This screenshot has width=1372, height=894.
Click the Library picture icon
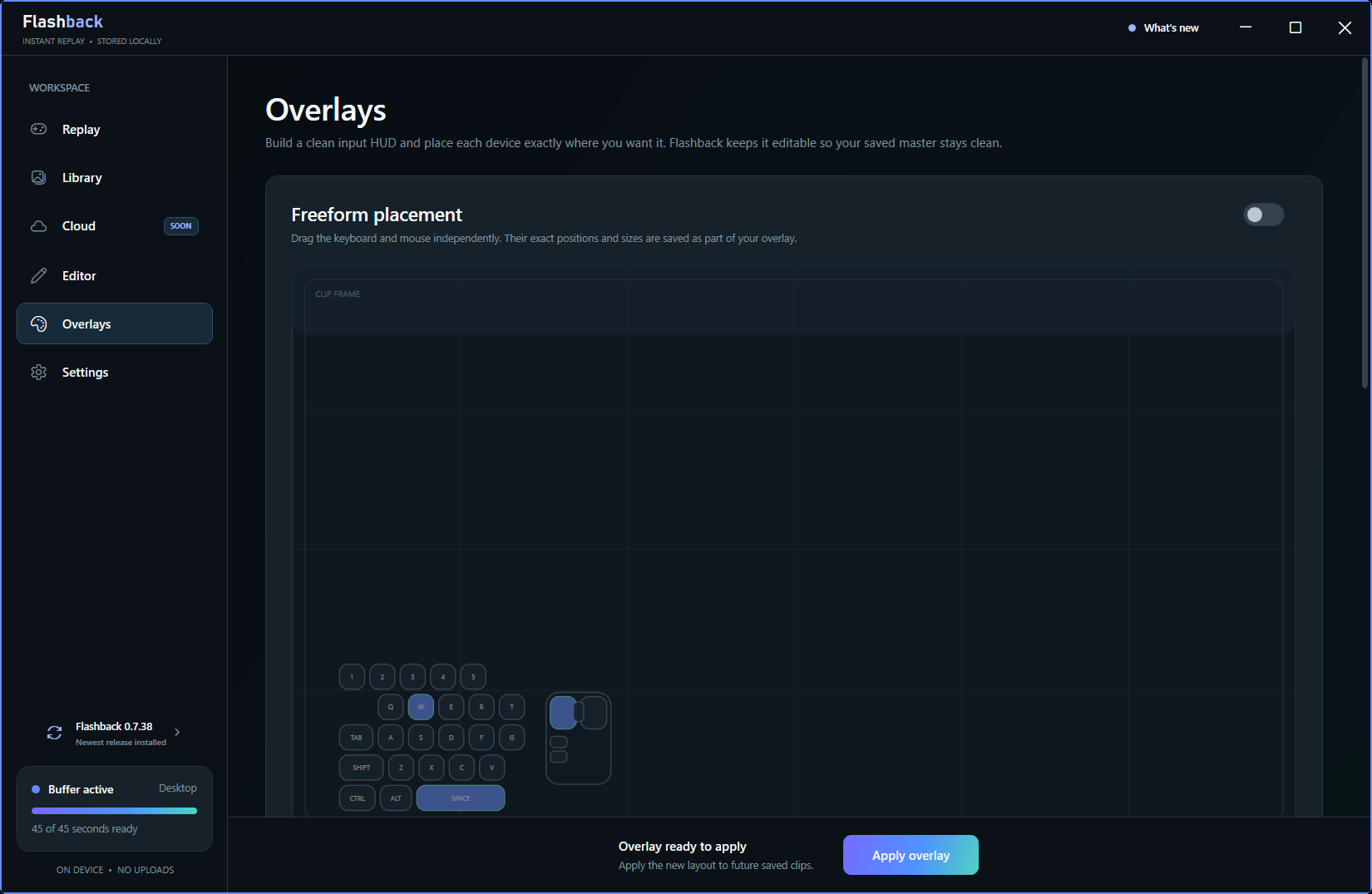pyautogui.click(x=39, y=177)
